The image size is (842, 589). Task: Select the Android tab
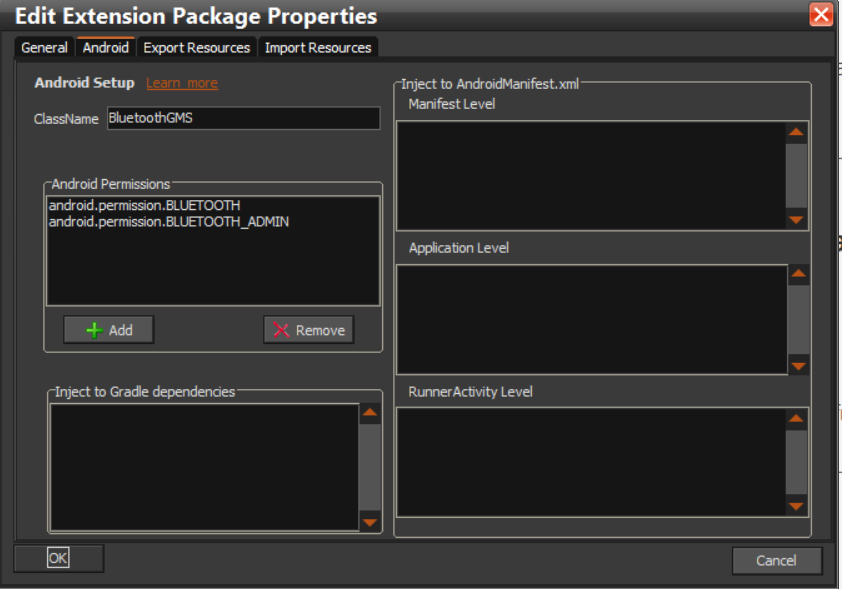coord(105,48)
